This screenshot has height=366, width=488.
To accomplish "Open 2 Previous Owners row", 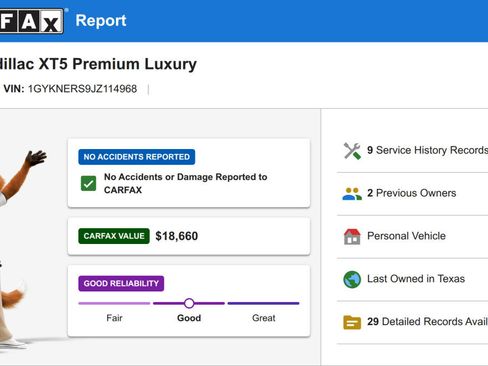I will [413, 194].
